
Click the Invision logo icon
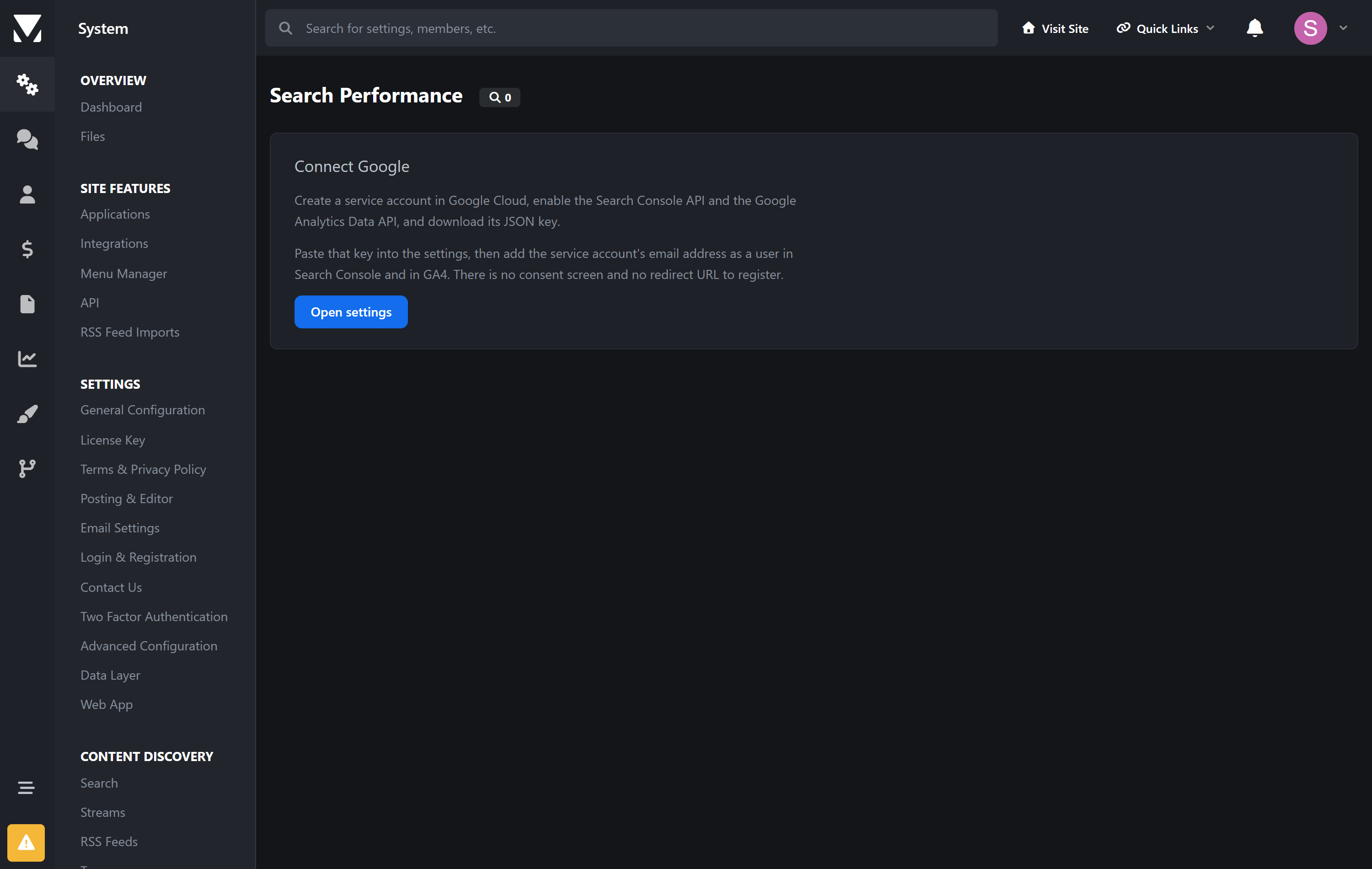27,28
